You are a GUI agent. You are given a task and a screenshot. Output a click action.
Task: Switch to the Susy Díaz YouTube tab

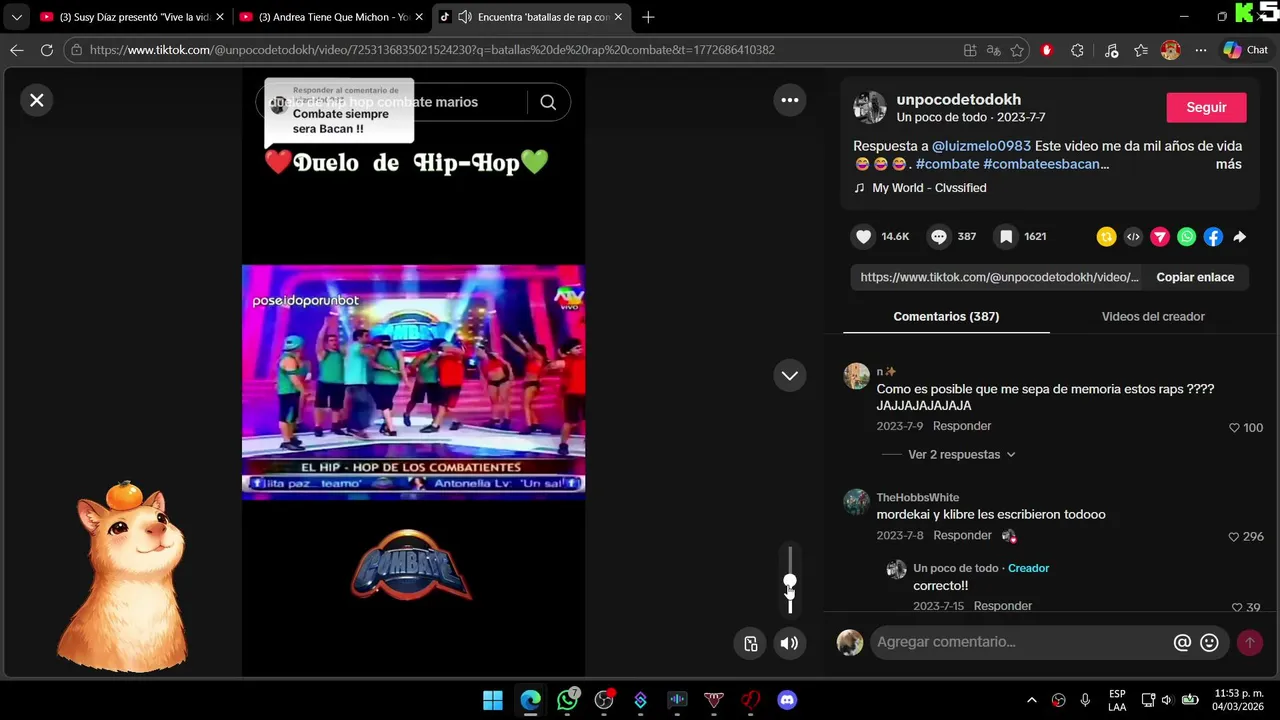pos(130,17)
